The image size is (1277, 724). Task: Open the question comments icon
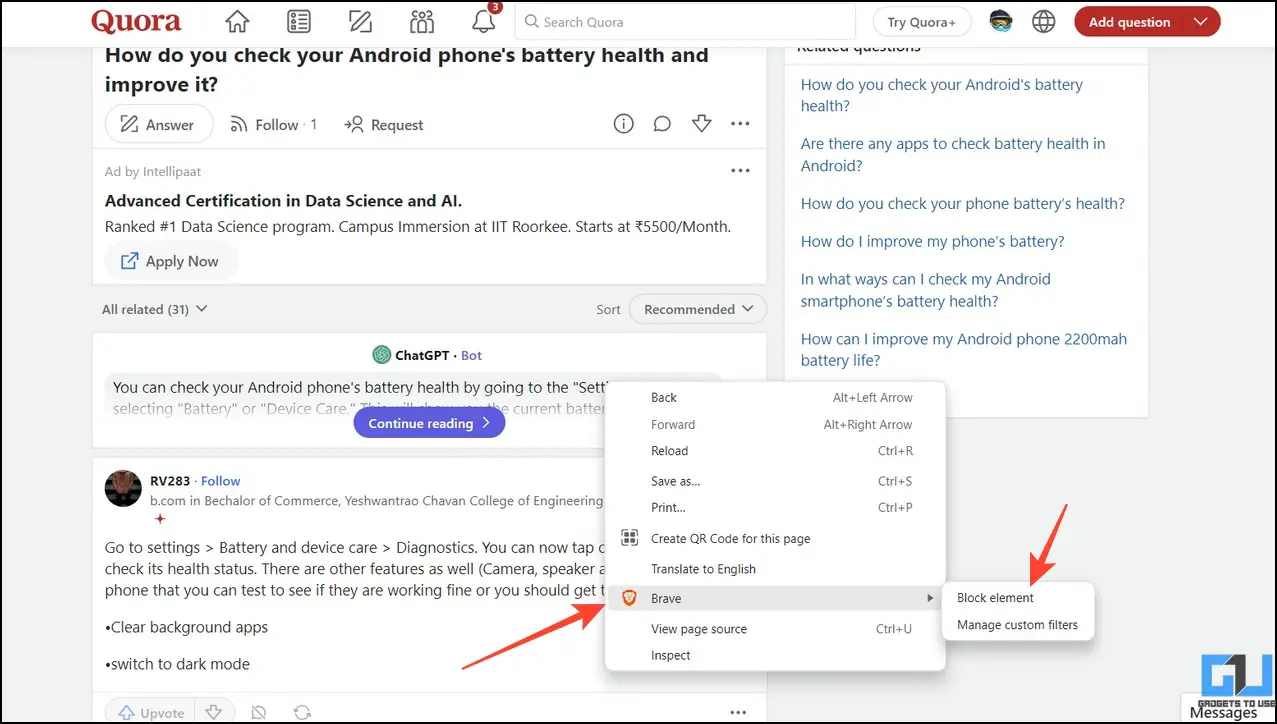click(662, 124)
